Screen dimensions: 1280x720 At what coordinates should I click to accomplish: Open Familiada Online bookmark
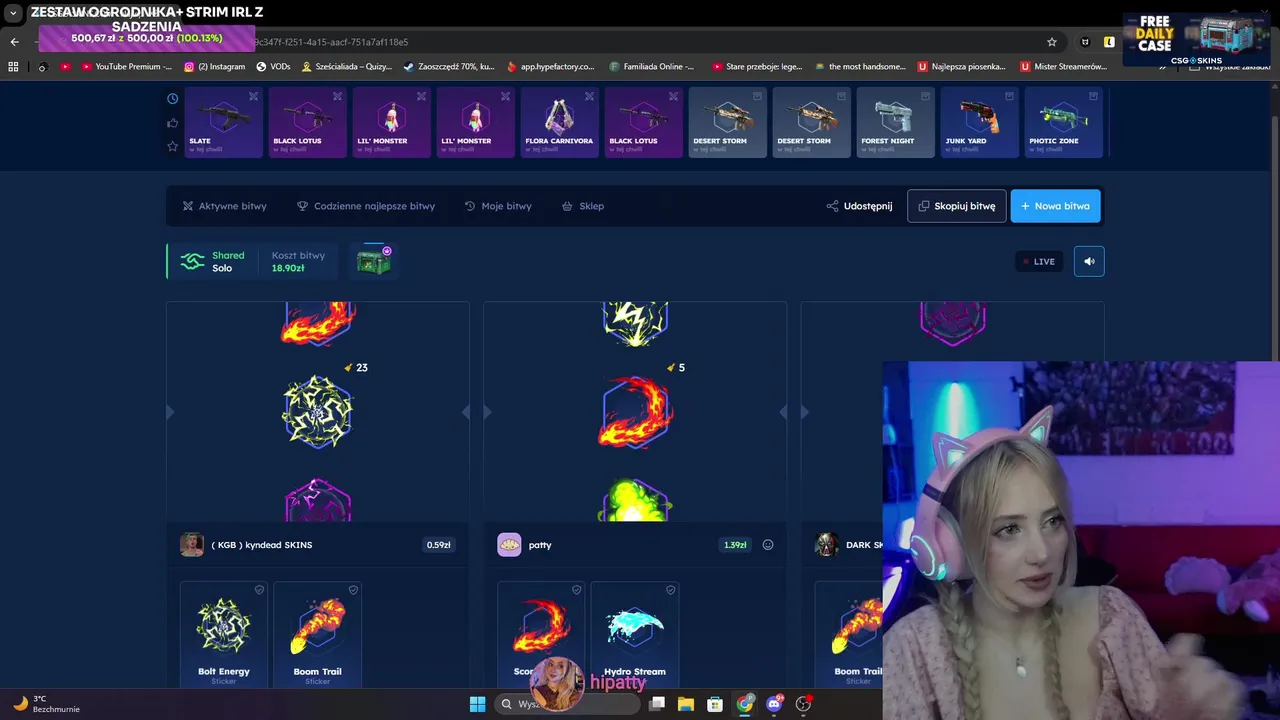point(651,67)
